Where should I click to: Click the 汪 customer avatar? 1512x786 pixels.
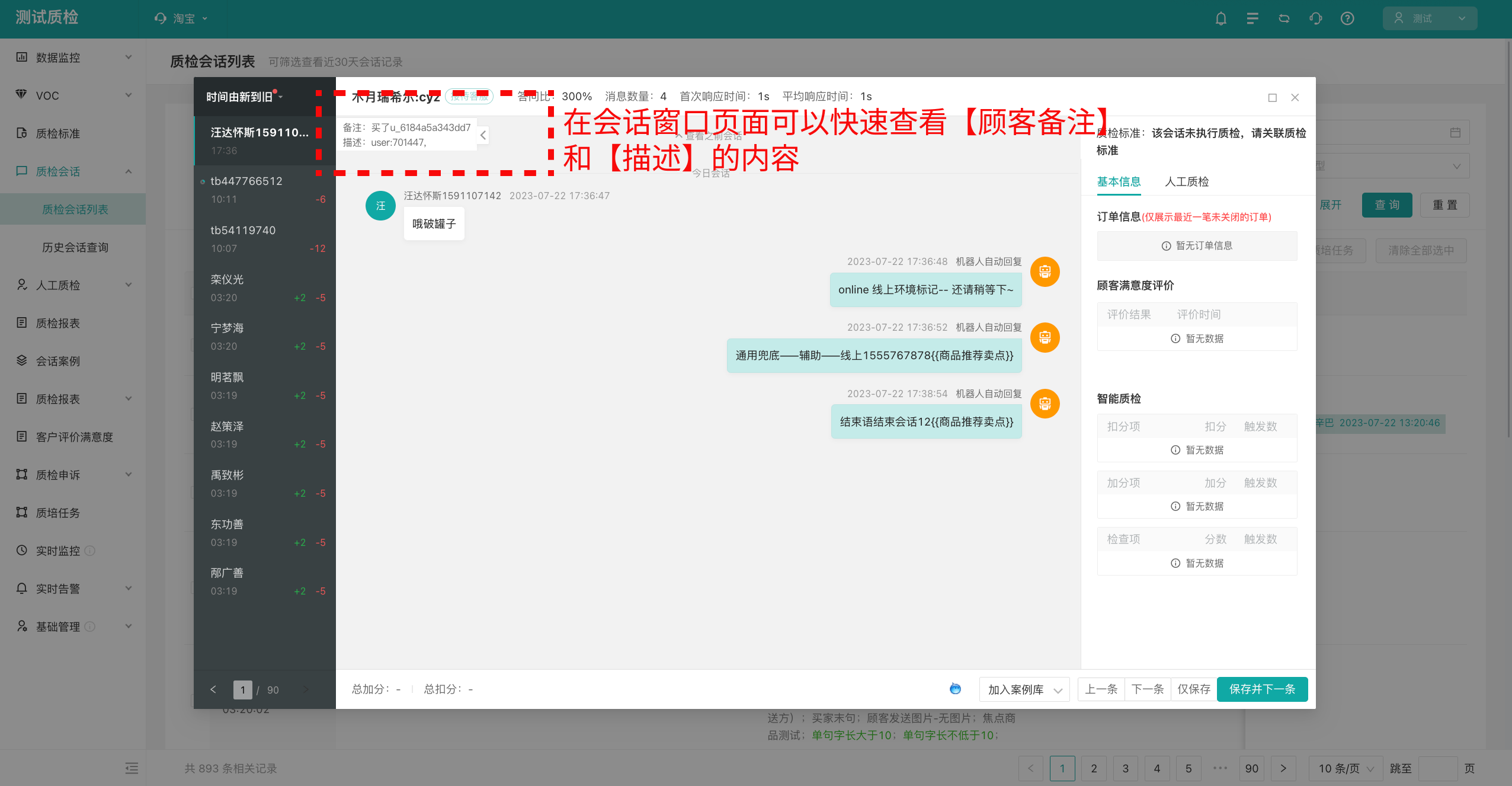click(380, 206)
